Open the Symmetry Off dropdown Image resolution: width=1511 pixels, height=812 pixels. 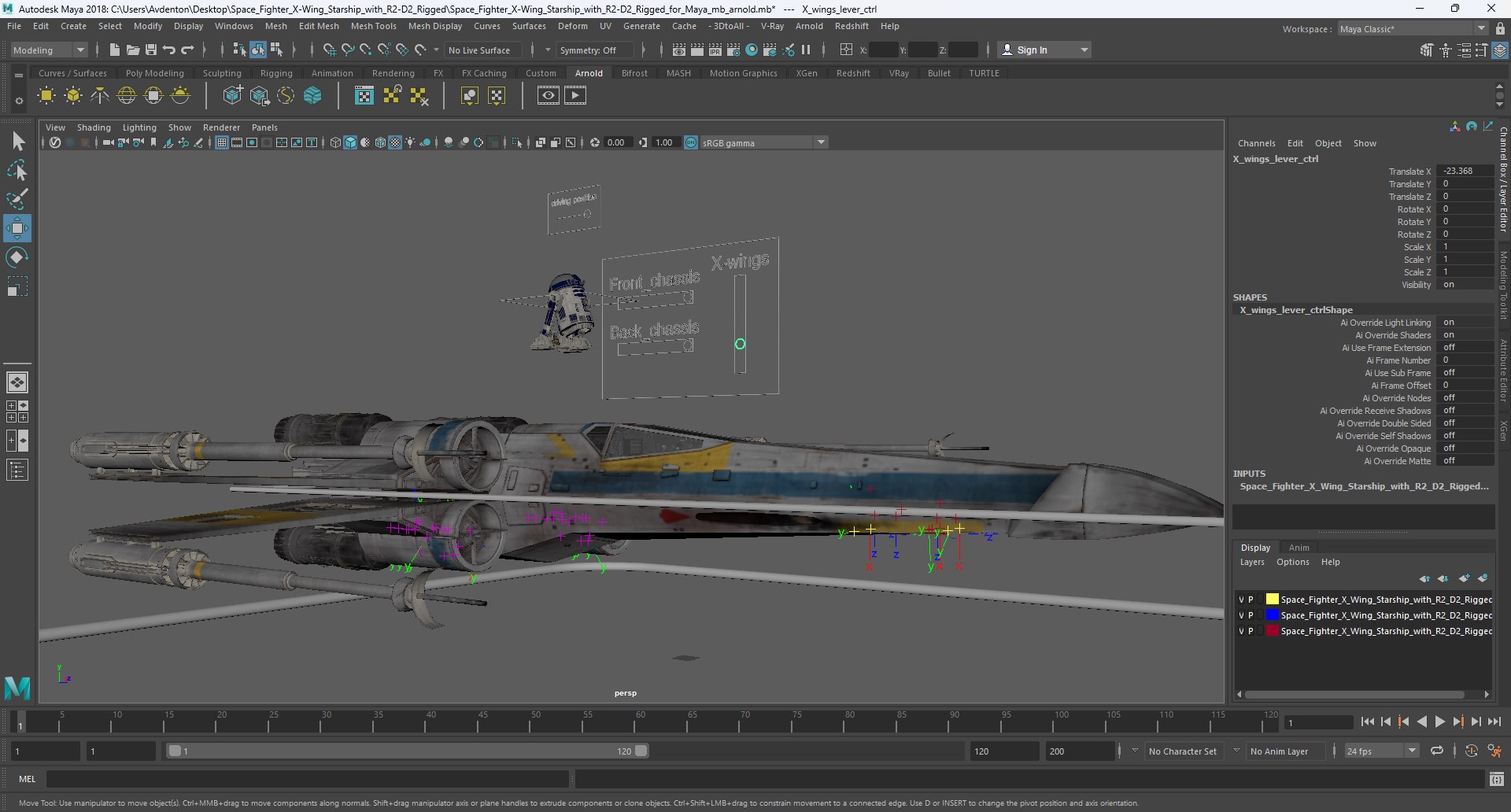(596, 50)
